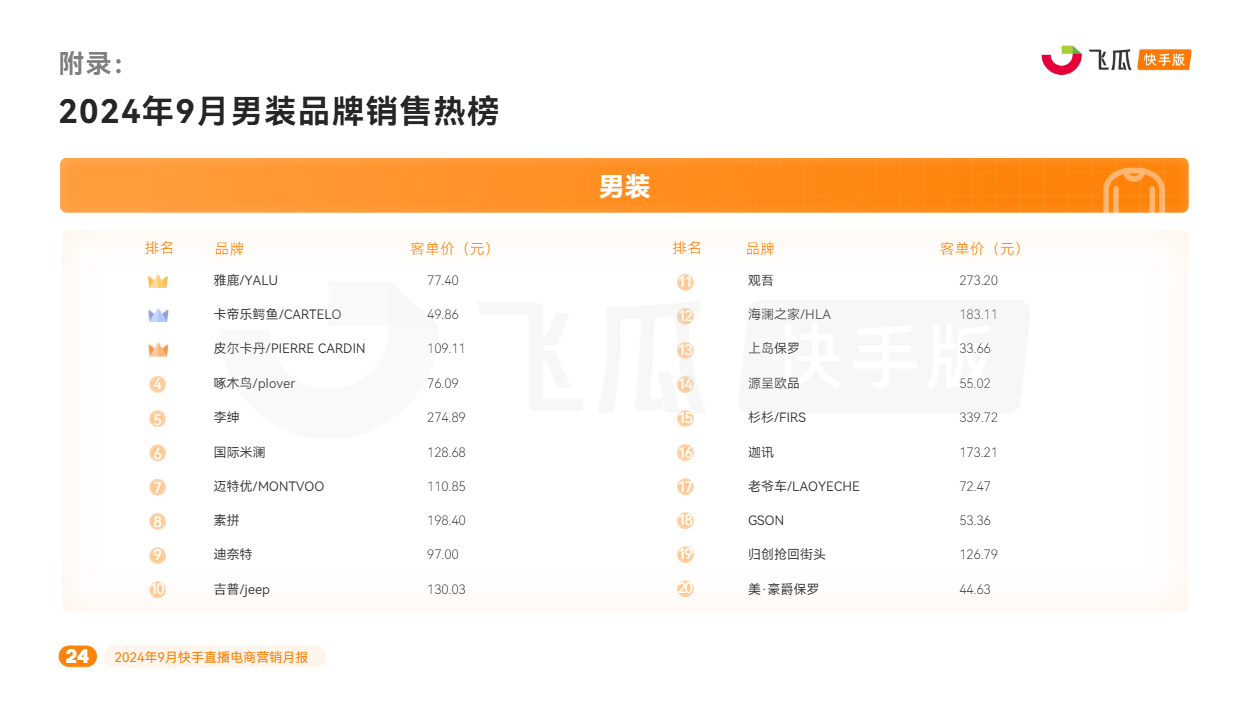Click the silver crown icon beside 卡帝乐鳄鱼/CARTELO

coord(158,316)
